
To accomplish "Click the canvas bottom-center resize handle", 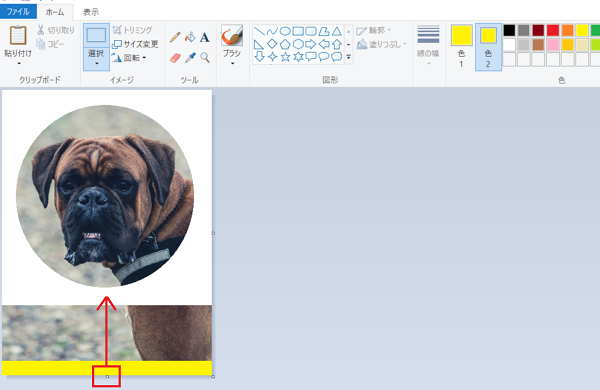I will click(x=107, y=377).
